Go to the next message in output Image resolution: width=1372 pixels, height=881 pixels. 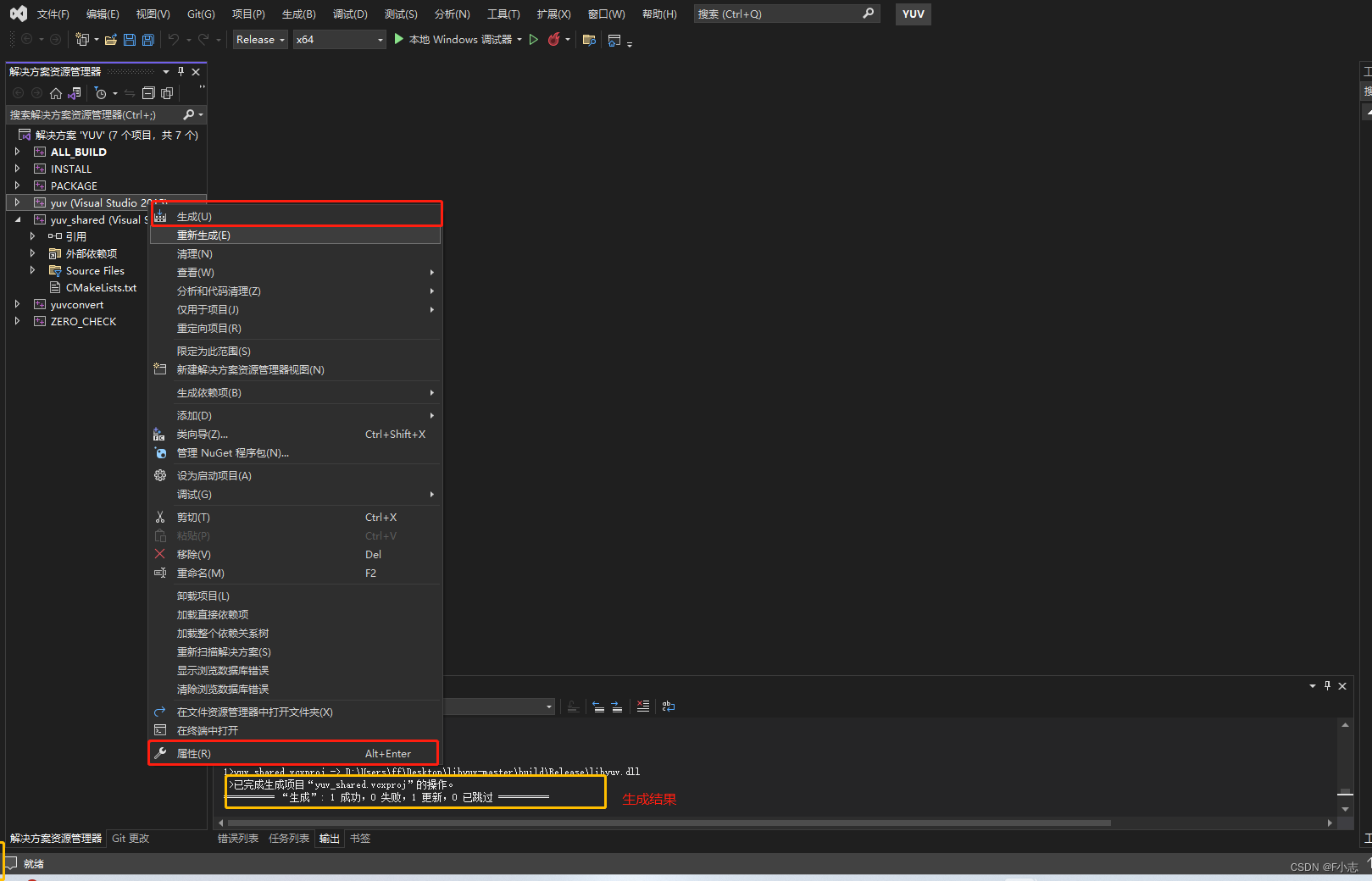pos(617,706)
